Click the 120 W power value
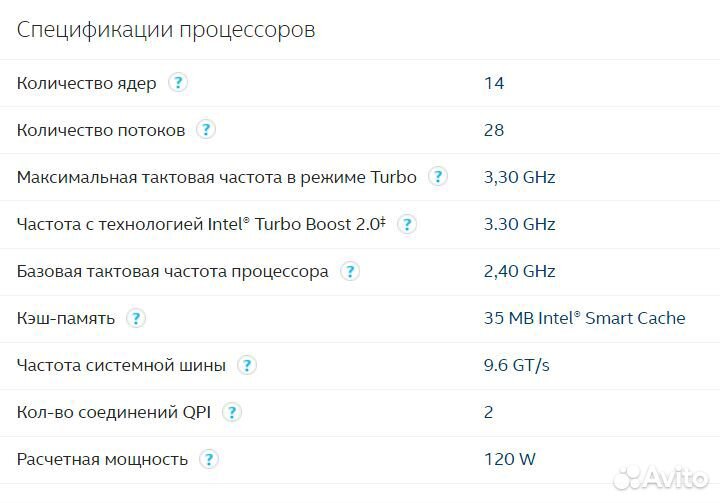 509,459
